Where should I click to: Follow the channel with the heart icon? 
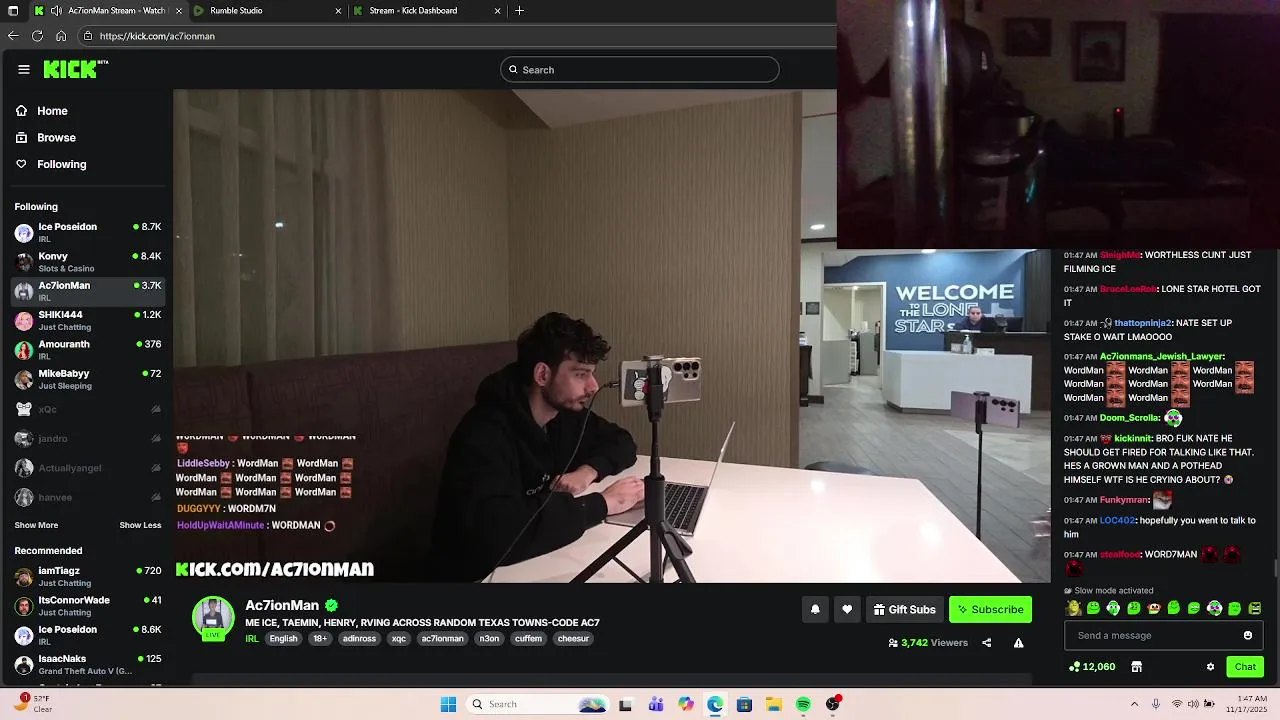(x=847, y=609)
